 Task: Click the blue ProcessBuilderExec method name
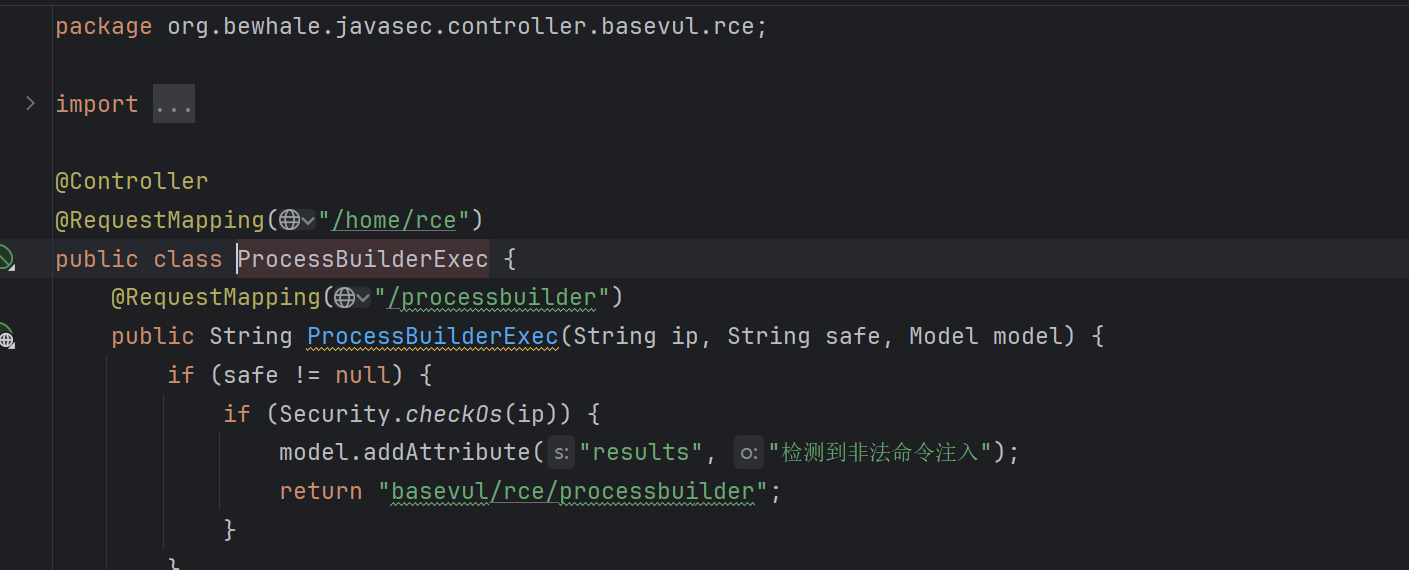[x=433, y=337]
